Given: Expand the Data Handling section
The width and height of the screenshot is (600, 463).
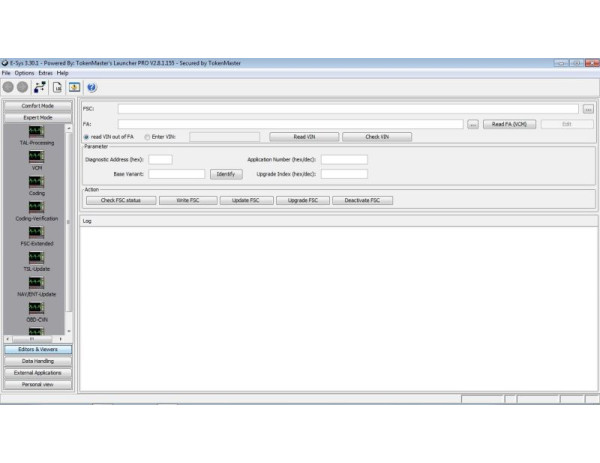Looking at the screenshot, I should tap(38, 361).
